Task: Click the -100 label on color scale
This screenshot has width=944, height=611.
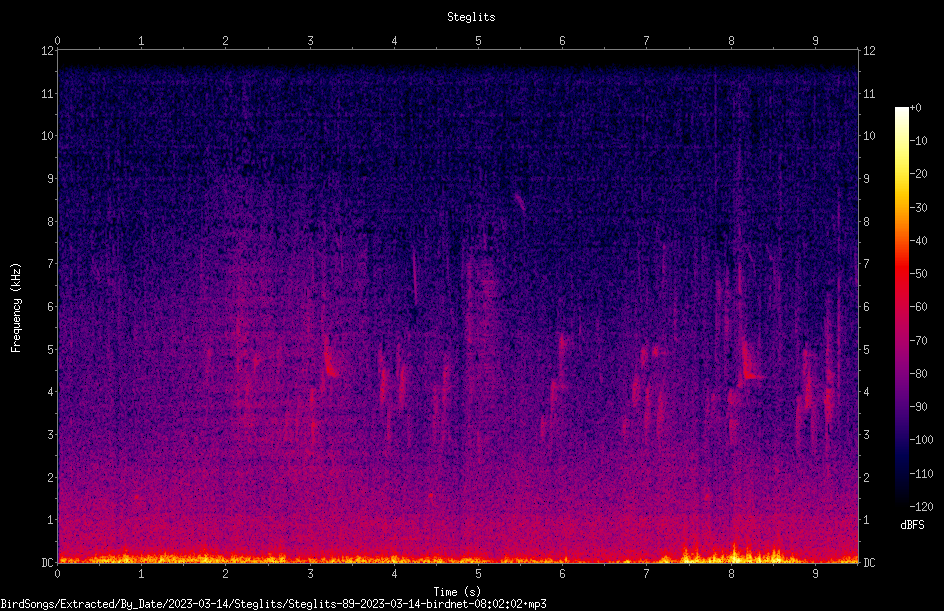Action: pyautogui.click(x=921, y=439)
